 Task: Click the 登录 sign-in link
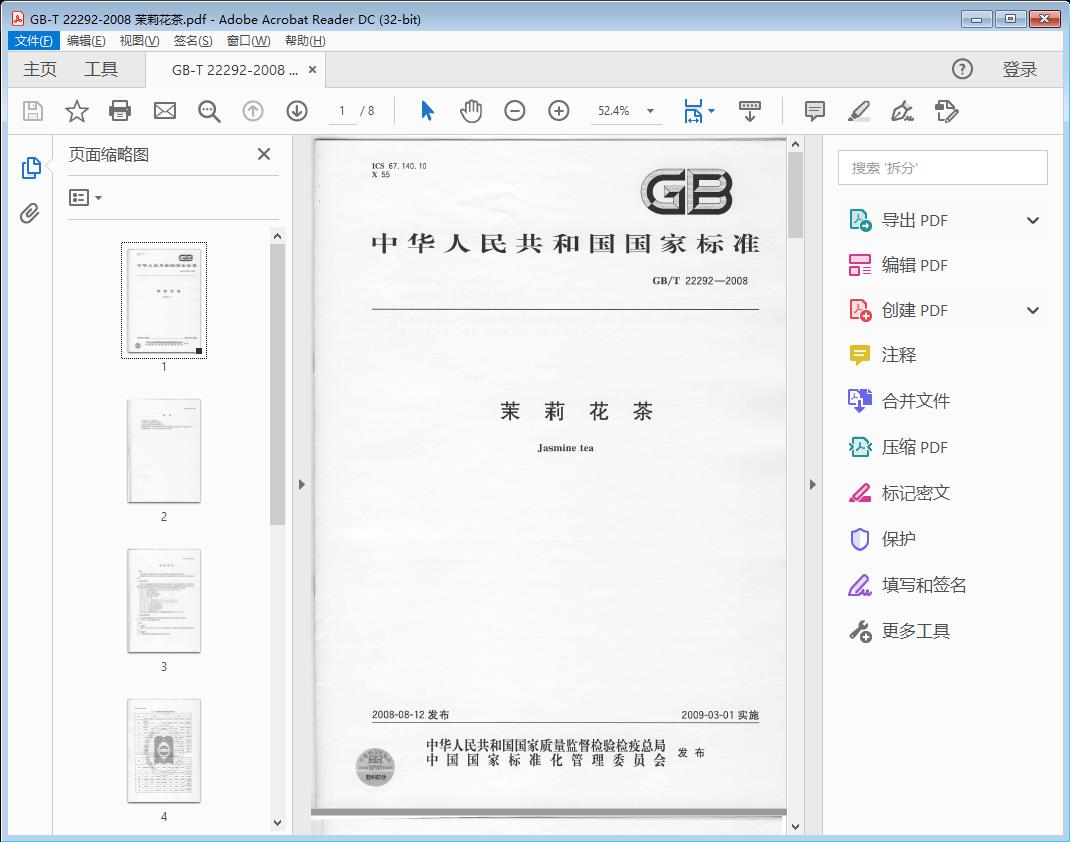pyautogui.click(x=1022, y=69)
